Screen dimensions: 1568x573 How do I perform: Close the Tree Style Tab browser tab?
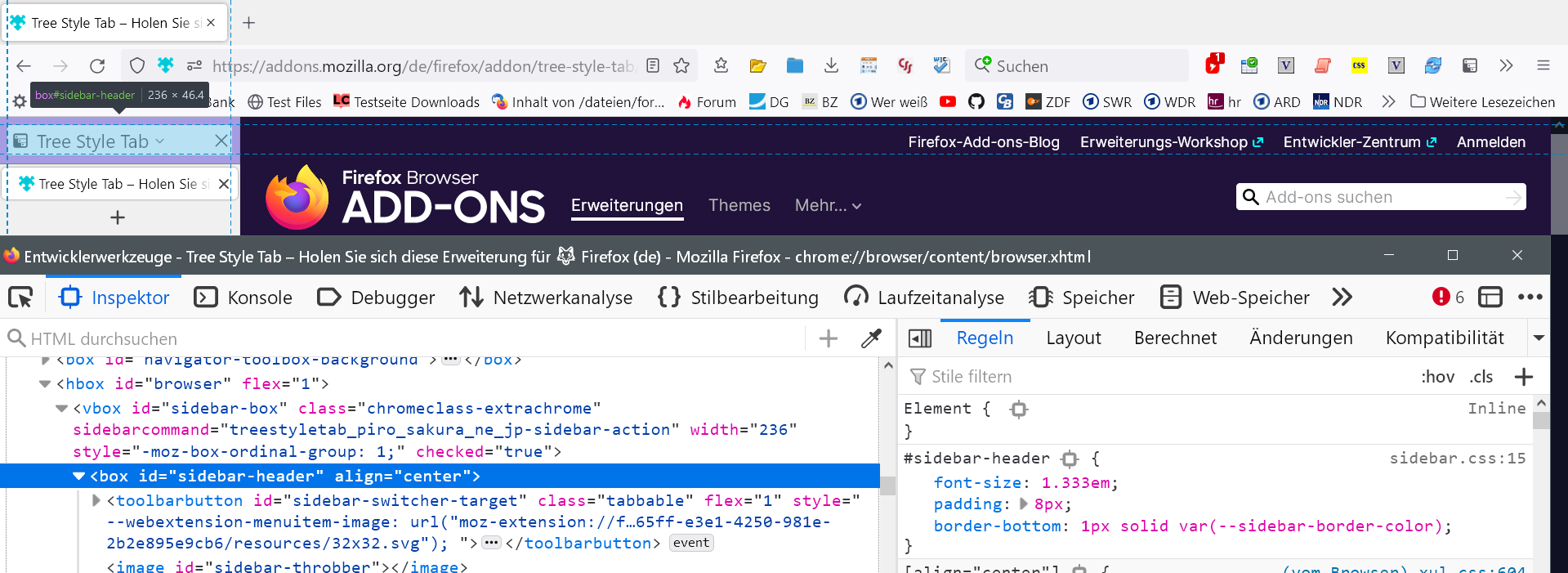[211, 23]
